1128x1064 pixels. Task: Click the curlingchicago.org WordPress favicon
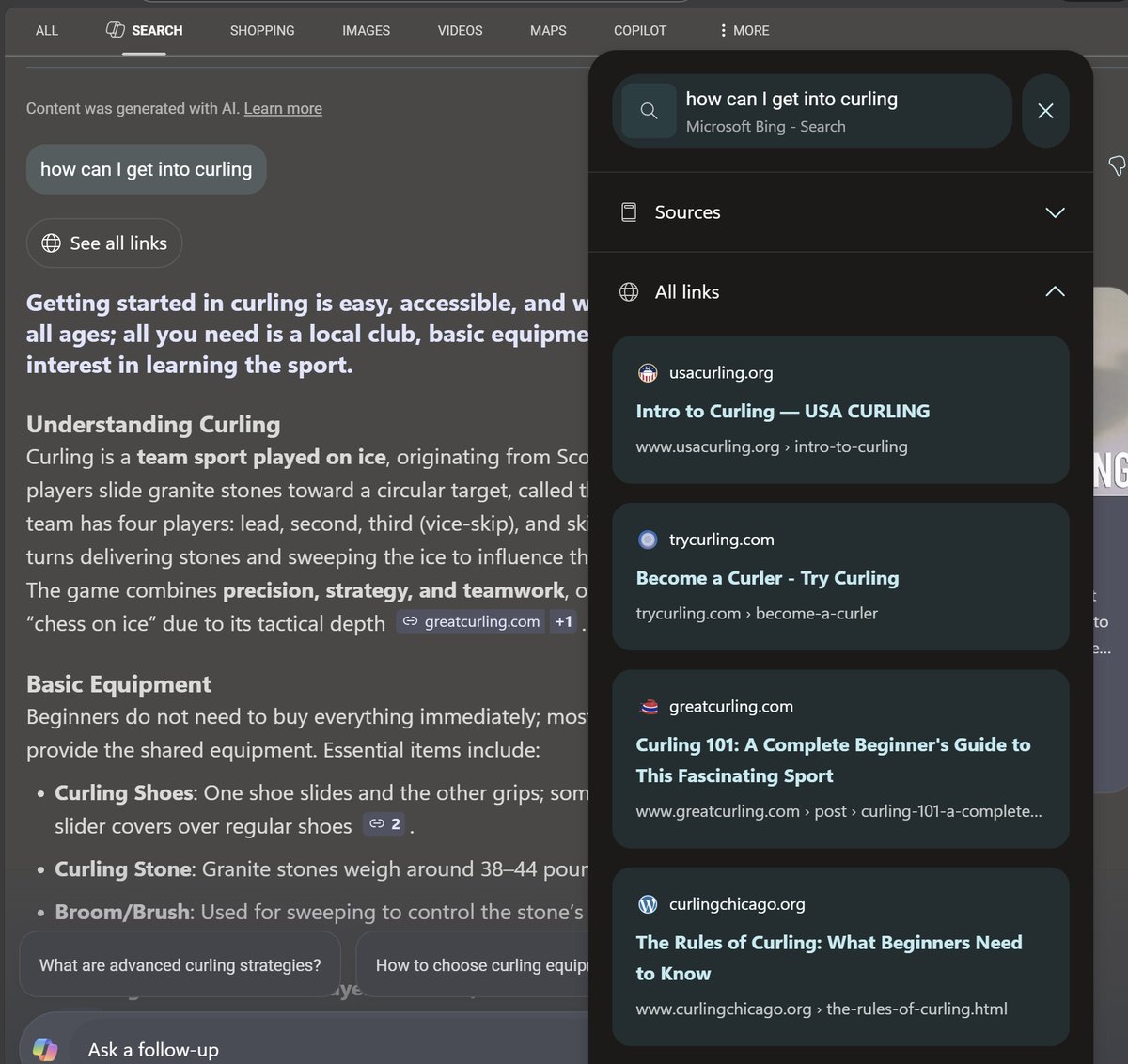(648, 904)
